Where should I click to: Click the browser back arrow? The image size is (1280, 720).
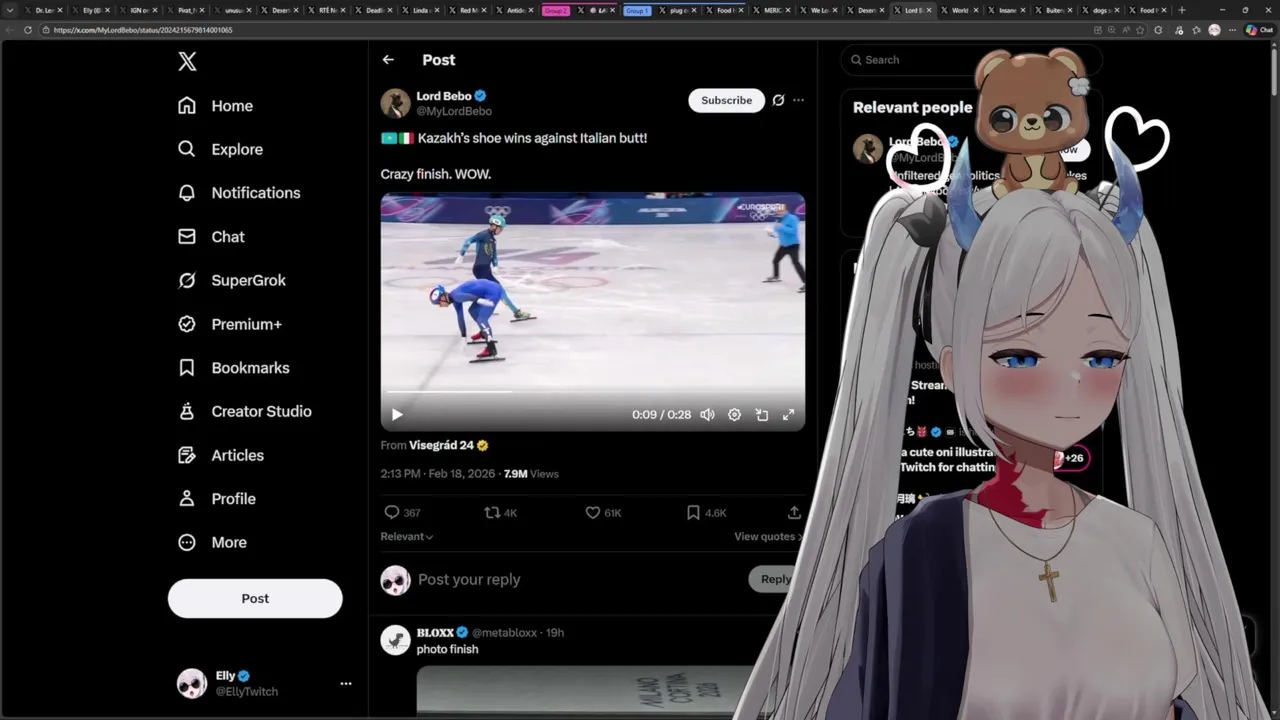click(11, 30)
